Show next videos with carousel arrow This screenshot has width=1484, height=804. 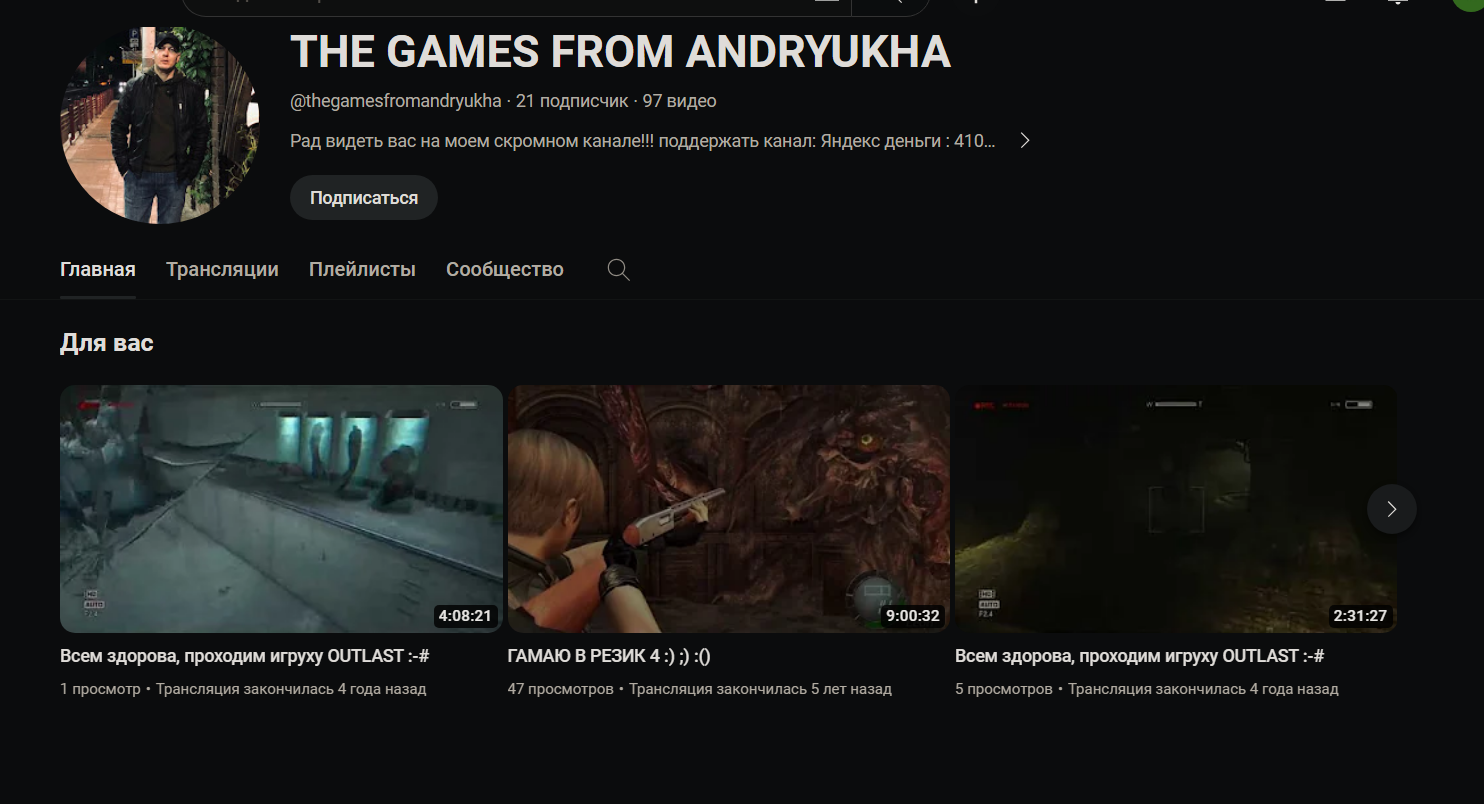pyautogui.click(x=1392, y=509)
